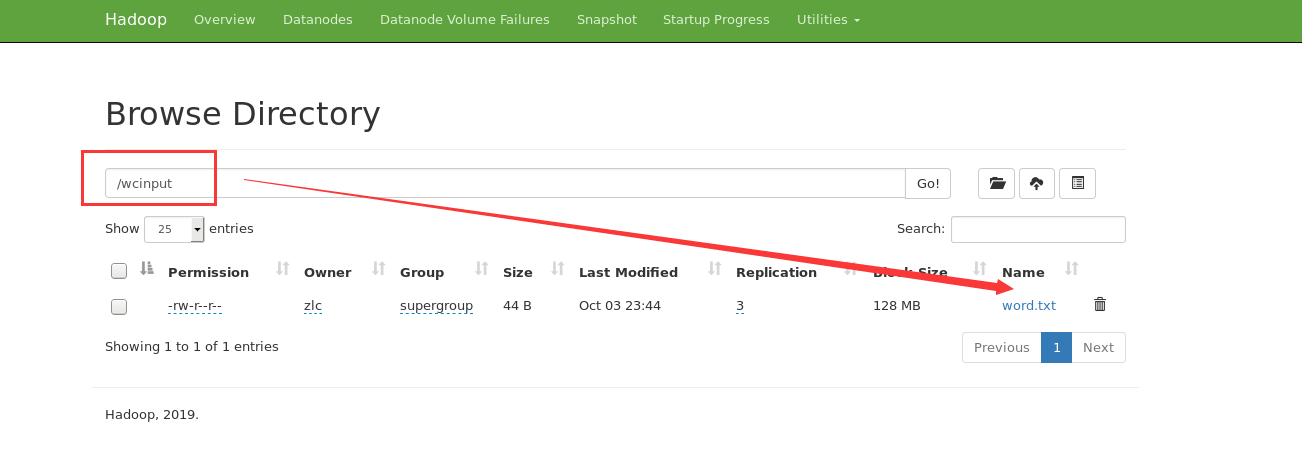Open the parent directory folder icon

[996, 183]
